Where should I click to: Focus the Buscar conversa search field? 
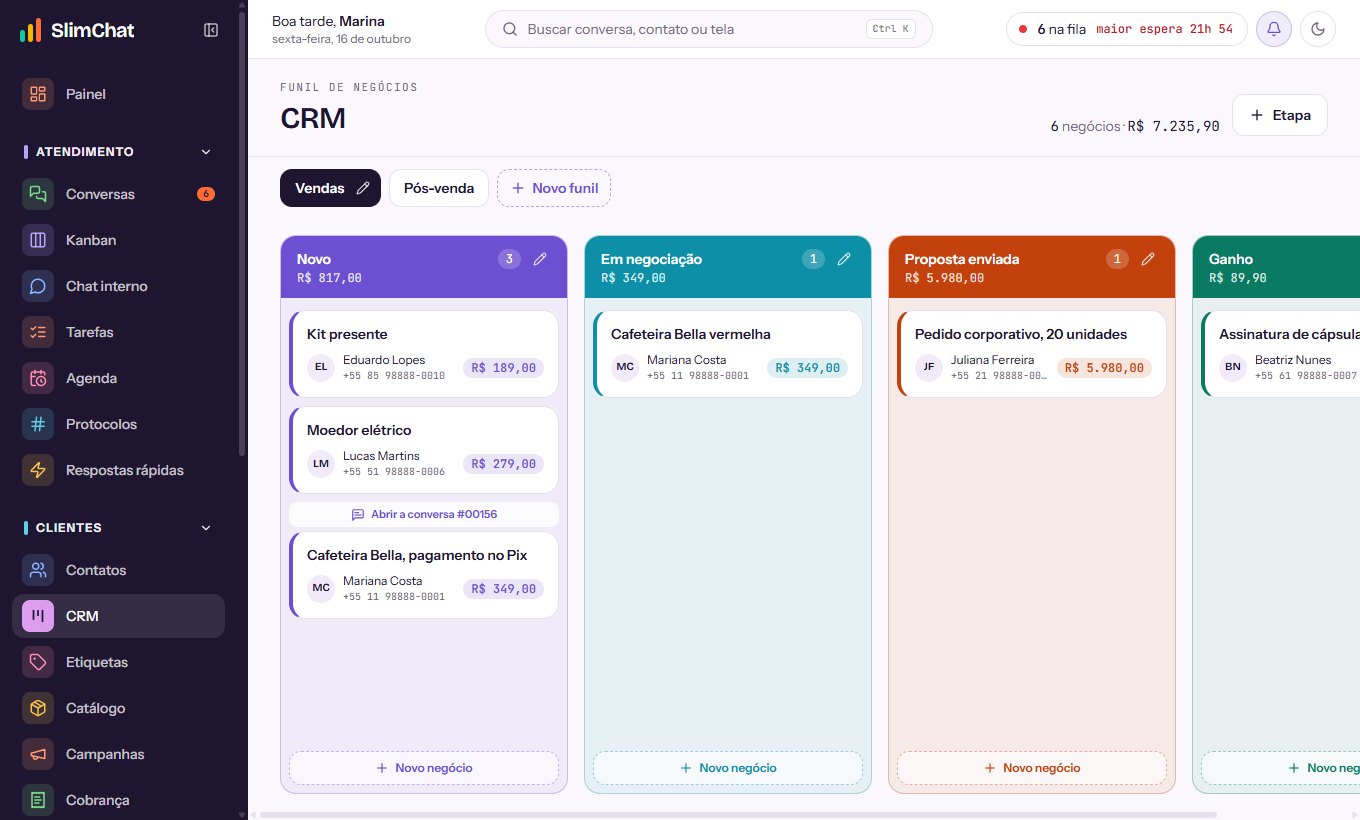coord(709,29)
